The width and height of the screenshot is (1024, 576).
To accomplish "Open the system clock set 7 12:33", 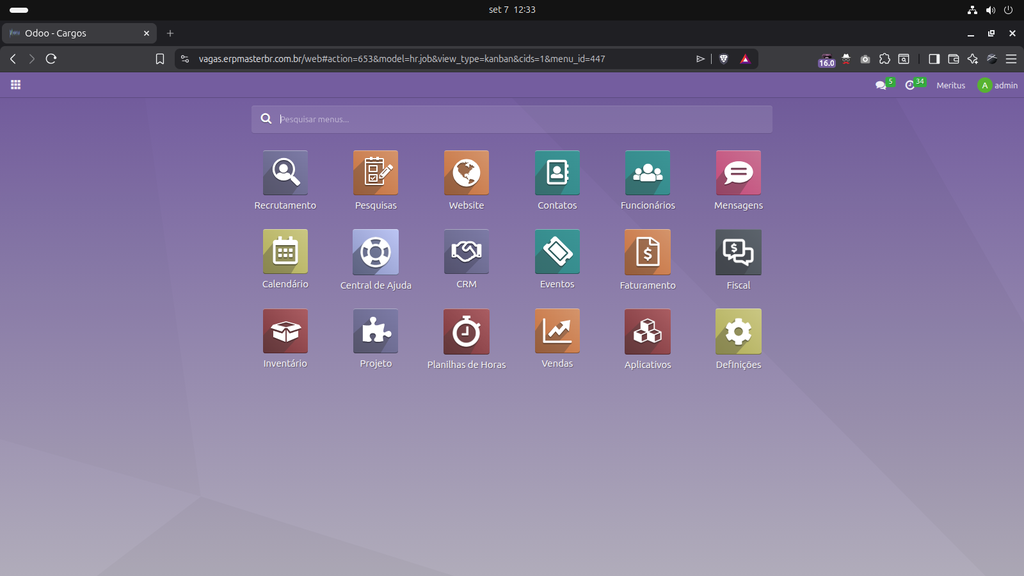I will tap(512, 10).
